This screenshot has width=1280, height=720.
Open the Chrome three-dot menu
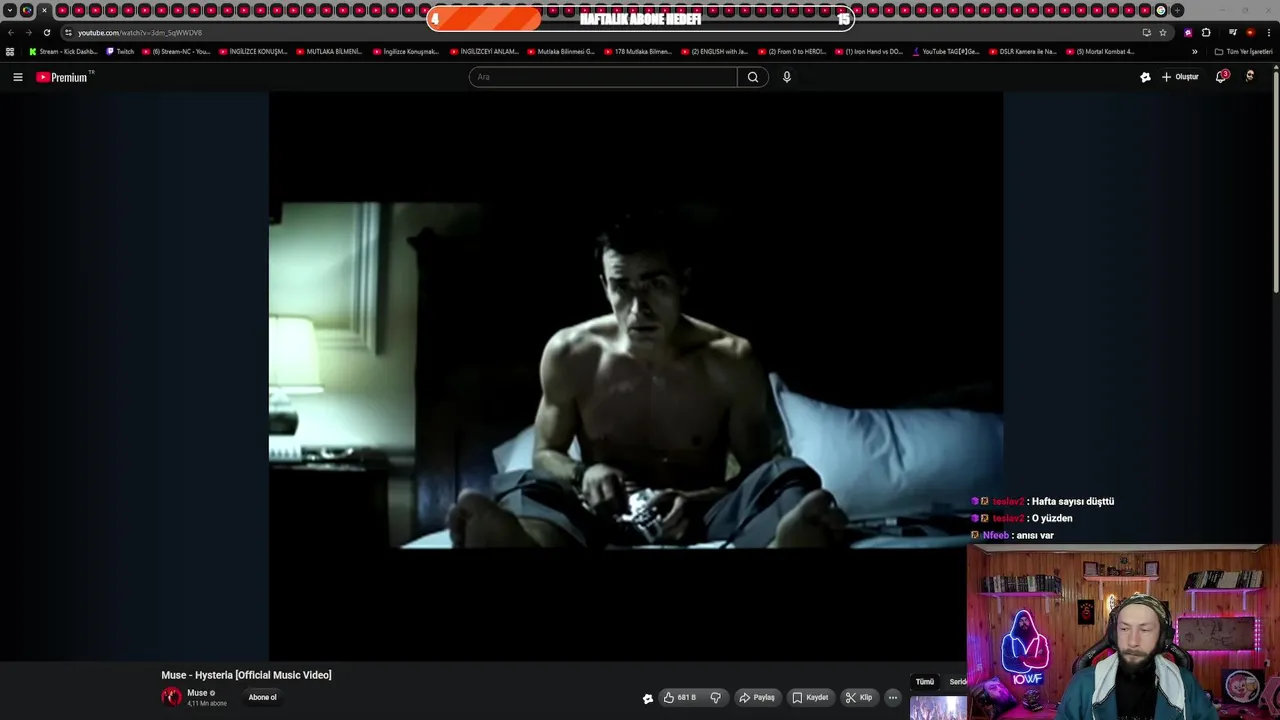pos(1267,32)
